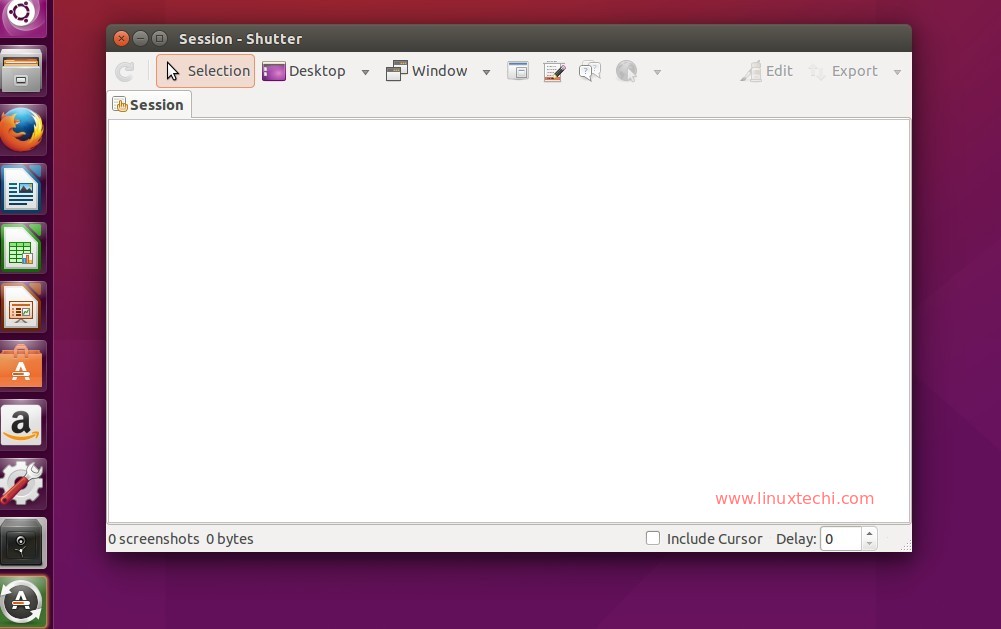Open the Window capture dropdown arrow

tap(486, 71)
